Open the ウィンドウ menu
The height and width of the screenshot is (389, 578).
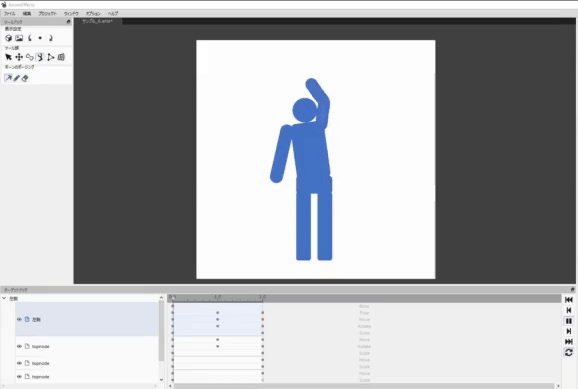coord(71,14)
